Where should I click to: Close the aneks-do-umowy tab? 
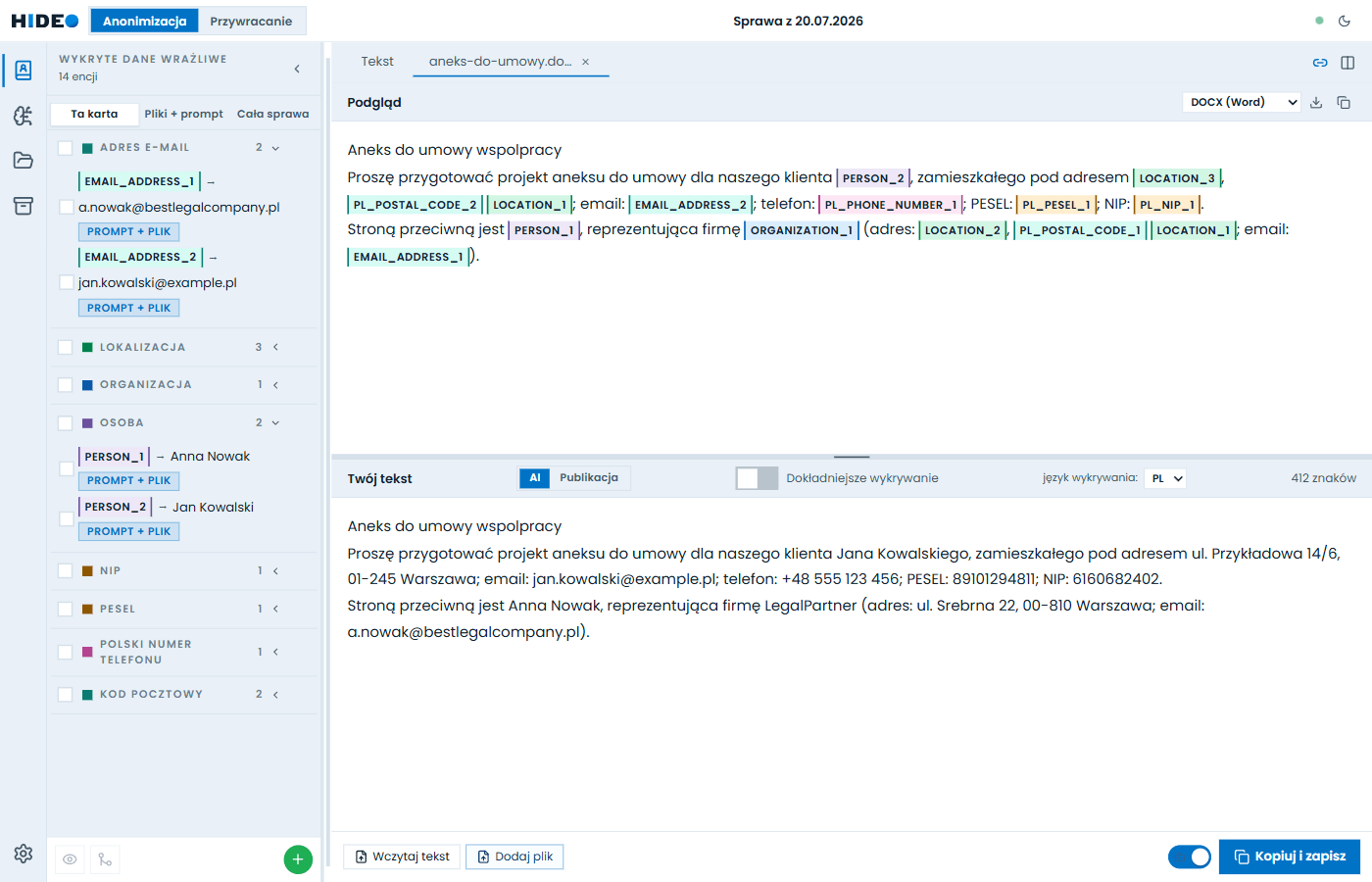point(586,62)
